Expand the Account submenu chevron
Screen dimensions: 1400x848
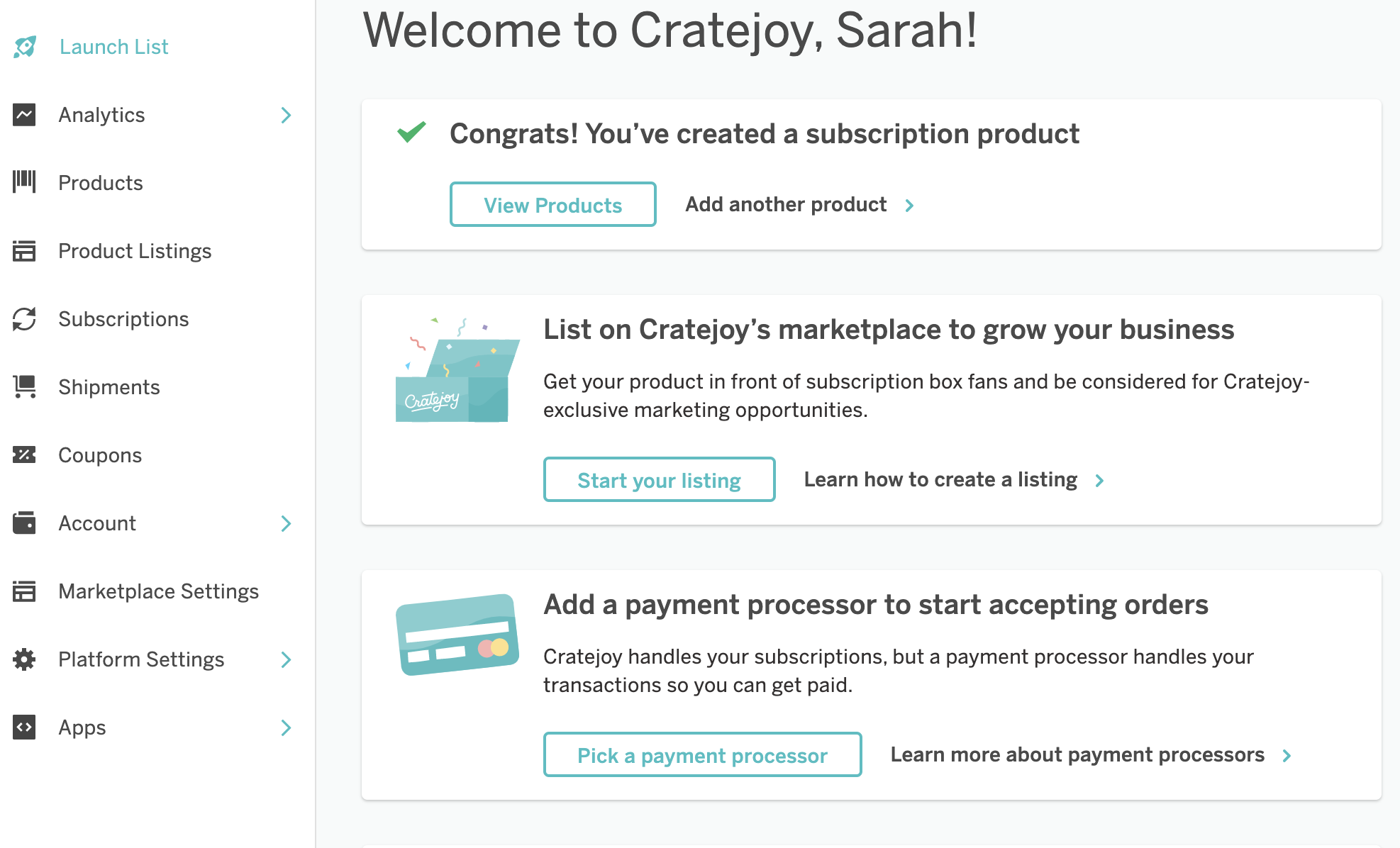point(286,523)
